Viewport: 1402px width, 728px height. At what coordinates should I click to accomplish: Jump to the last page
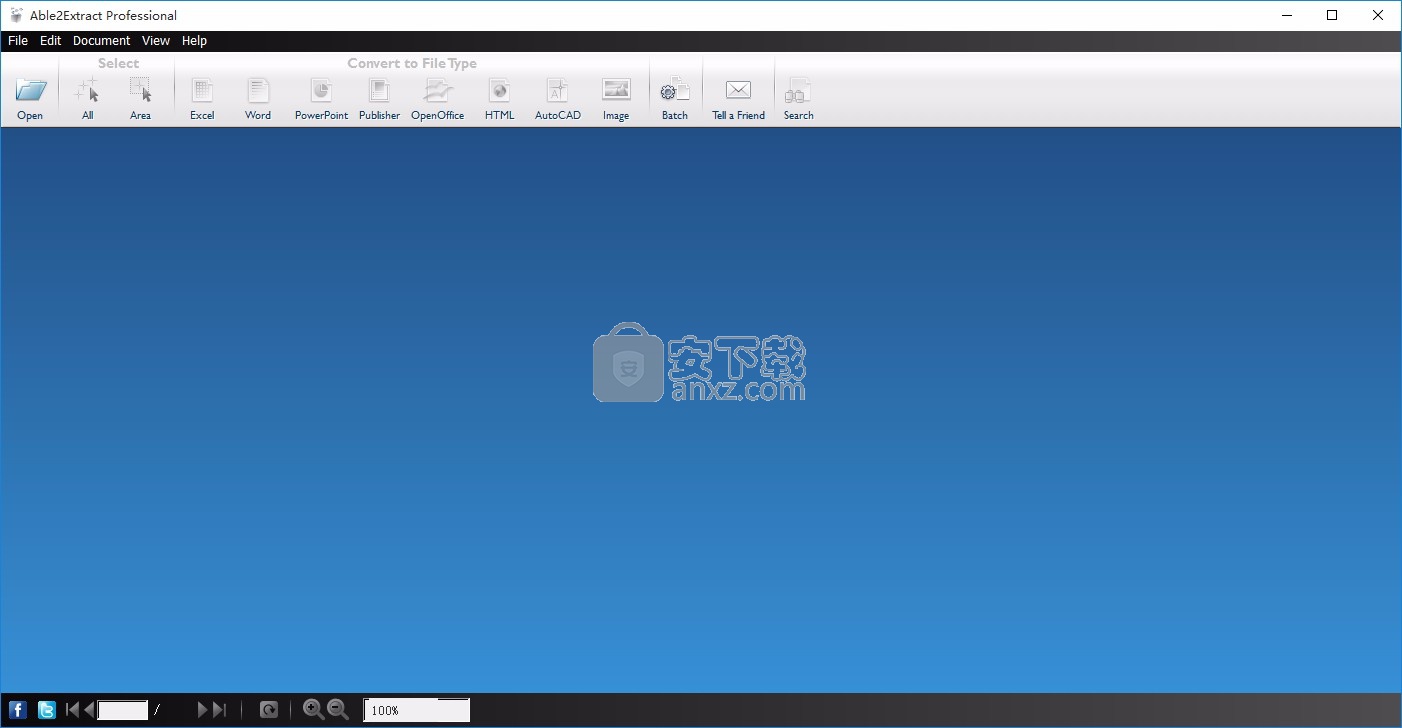220,710
